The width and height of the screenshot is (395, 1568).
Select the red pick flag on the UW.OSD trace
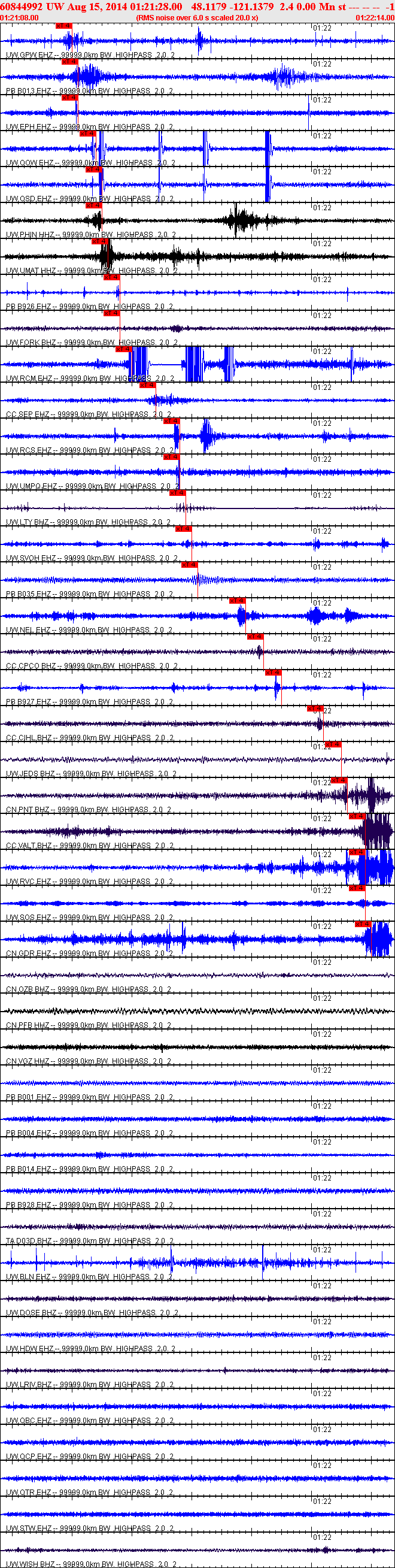tap(94, 169)
